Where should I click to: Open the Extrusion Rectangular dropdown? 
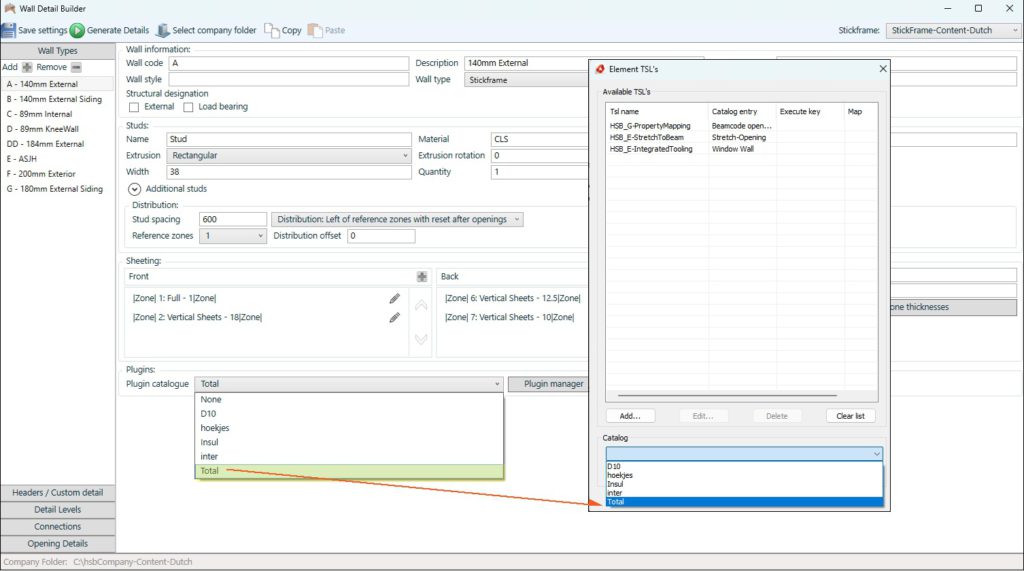click(x=289, y=155)
